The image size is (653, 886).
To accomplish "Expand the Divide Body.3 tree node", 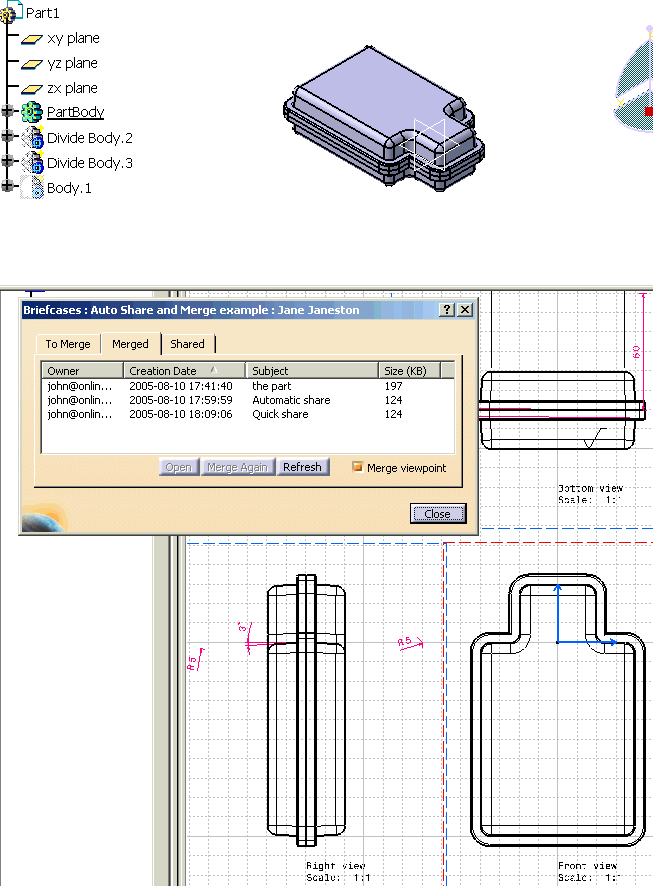I will coord(8,162).
